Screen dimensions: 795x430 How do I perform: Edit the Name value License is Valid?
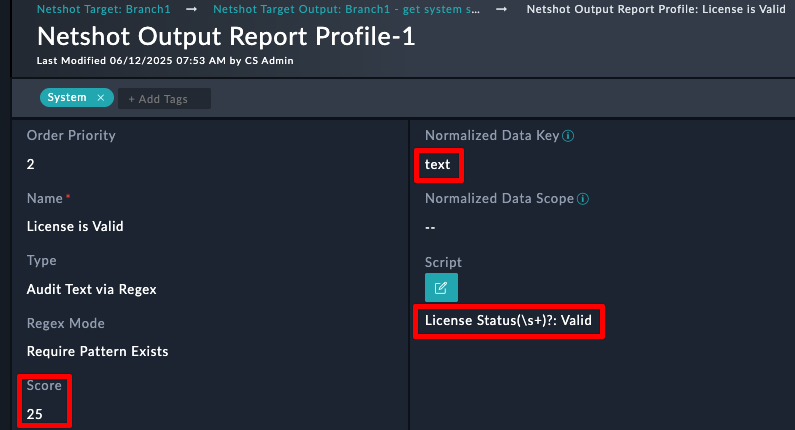(75, 226)
